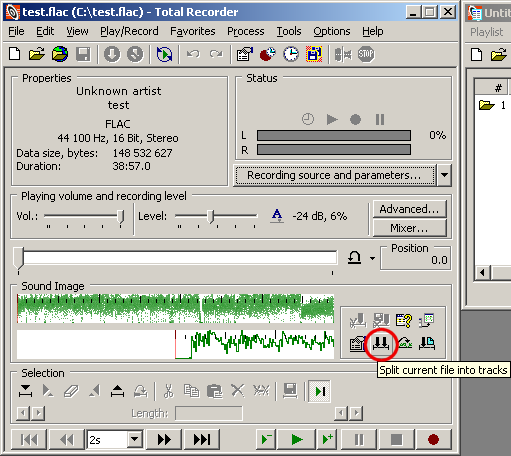Click the Copy icon in Selection
The width and height of the screenshot is (511, 456).
[192, 391]
